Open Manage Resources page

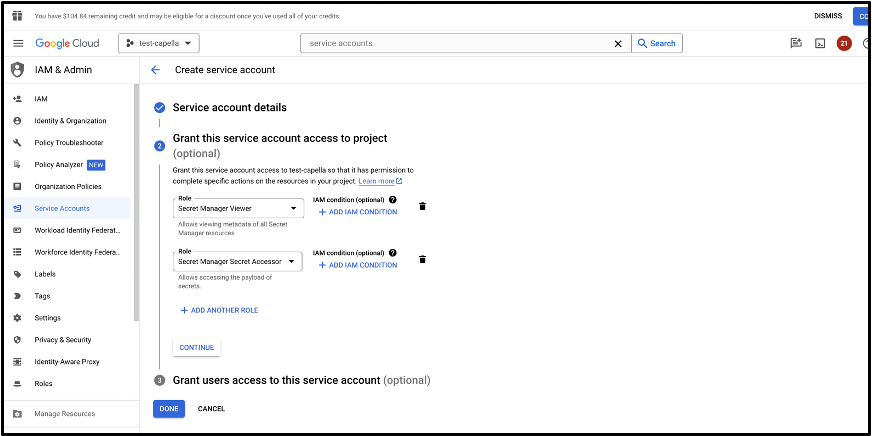65,414
